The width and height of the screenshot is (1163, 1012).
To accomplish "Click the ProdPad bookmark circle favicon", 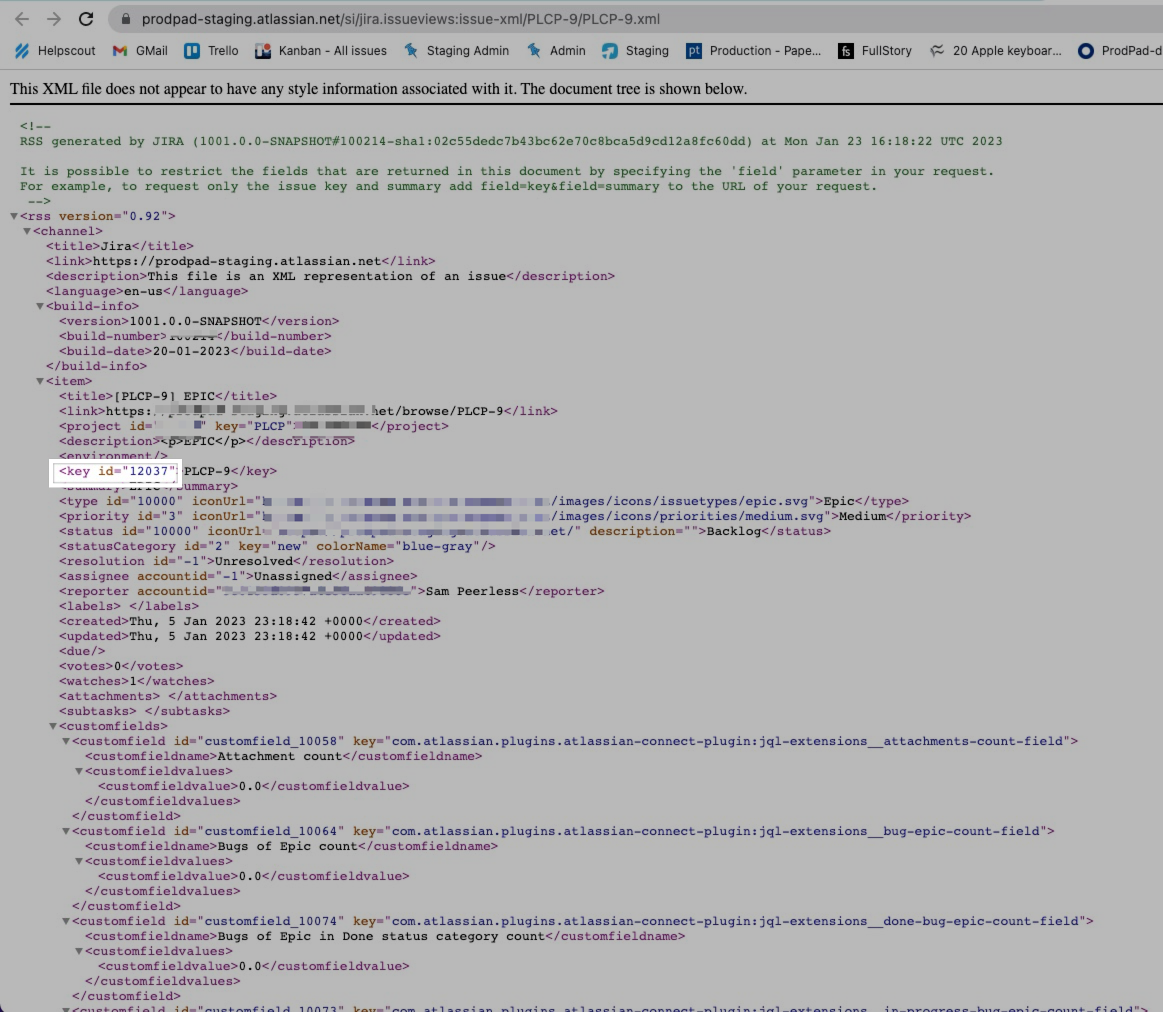I will [x=1086, y=50].
